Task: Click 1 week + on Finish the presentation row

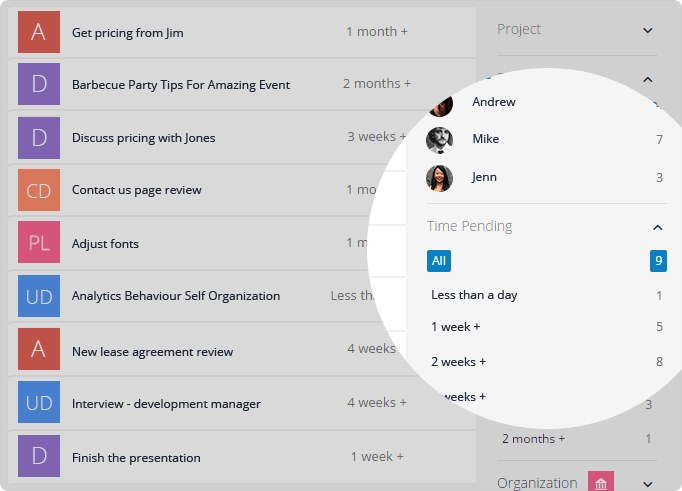Action: coord(377,457)
